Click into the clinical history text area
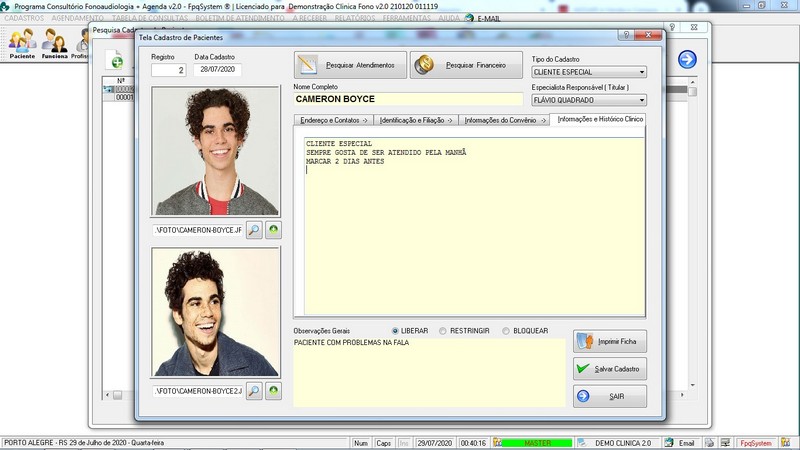The width and height of the screenshot is (800, 450). click(474, 226)
